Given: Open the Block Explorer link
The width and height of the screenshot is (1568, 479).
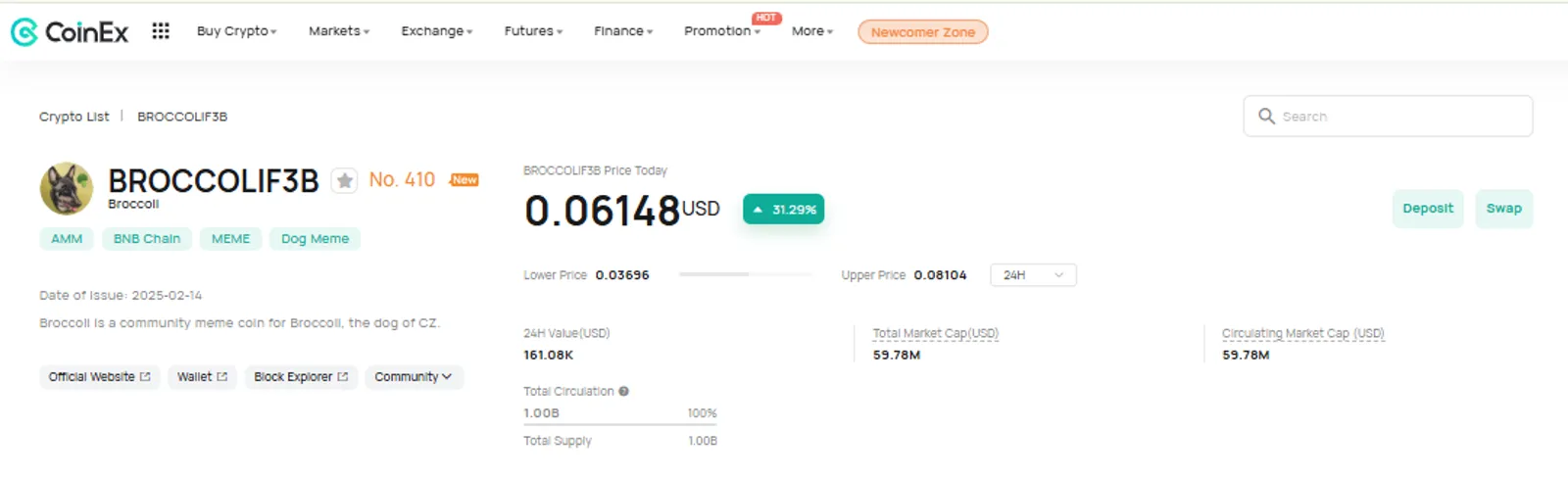Looking at the screenshot, I should click(301, 377).
